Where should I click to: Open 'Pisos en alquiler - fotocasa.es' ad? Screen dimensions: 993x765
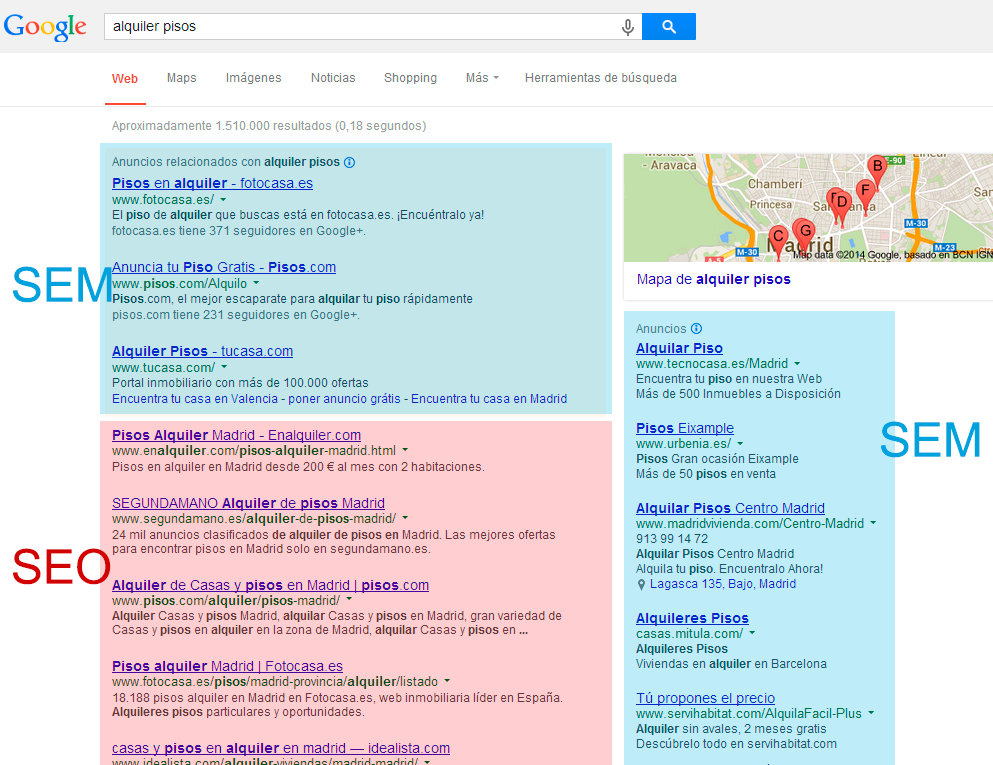tap(212, 183)
